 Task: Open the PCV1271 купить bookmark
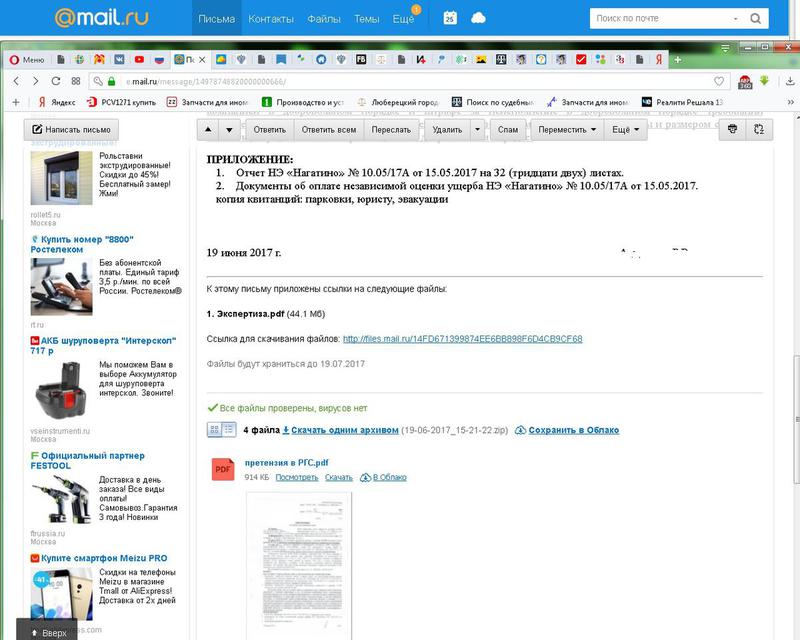pos(121,102)
